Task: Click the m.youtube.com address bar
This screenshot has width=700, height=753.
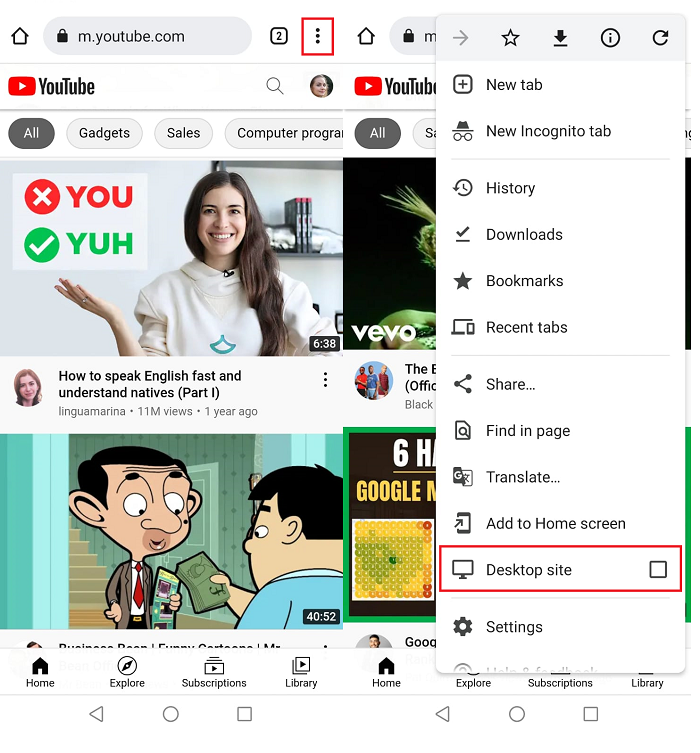Action: pyautogui.click(x=147, y=36)
